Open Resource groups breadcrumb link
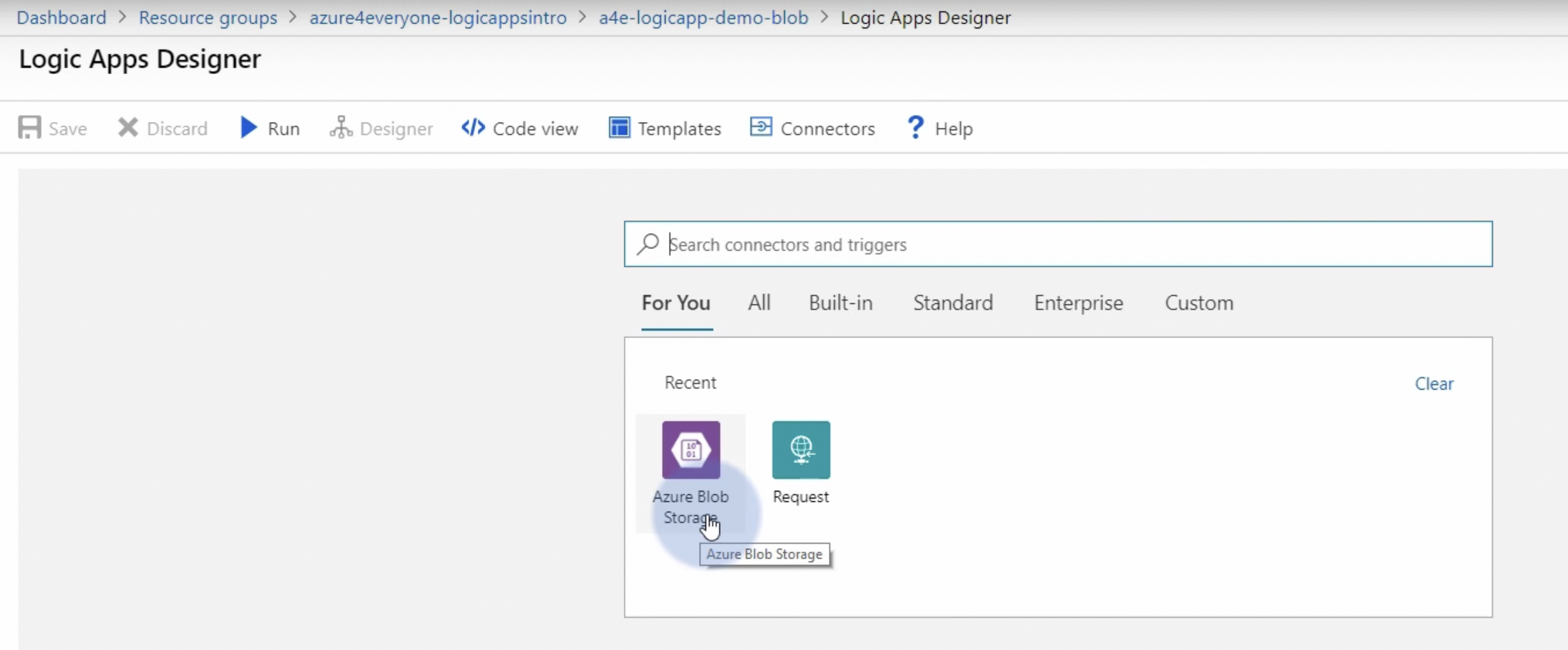Screen dimensions: 1568x650 coord(208,18)
